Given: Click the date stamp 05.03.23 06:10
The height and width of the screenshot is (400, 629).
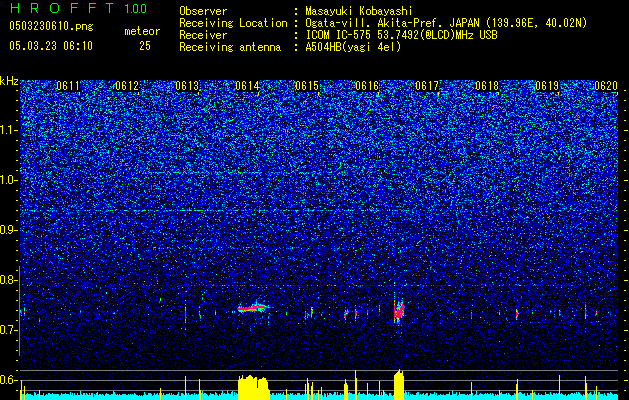Looking at the screenshot, I should (51, 46).
